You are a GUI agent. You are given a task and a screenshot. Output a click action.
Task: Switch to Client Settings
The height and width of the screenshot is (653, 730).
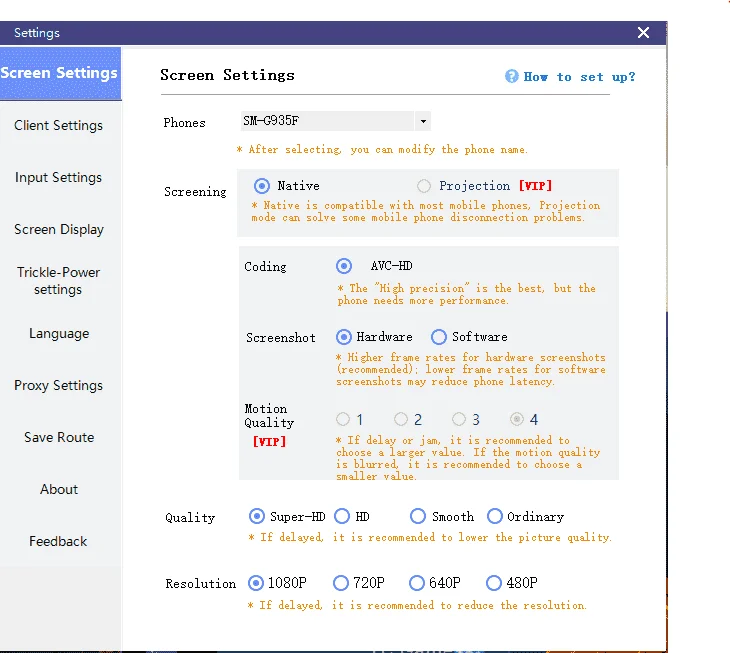[x=59, y=125]
